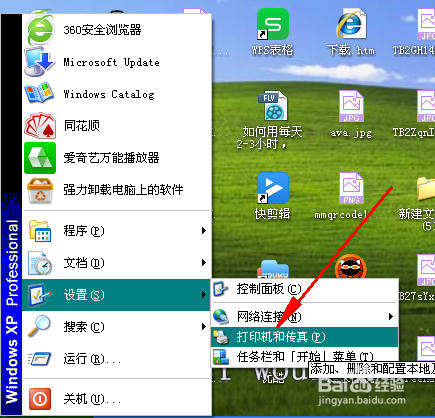Open the 360安全浏览器 browser icon
Viewport: 435px width, 418px height.
[x=40, y=30]
